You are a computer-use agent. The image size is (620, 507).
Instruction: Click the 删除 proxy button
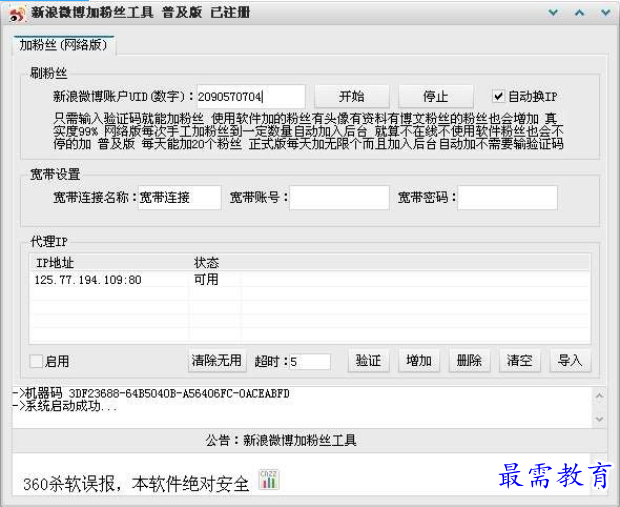point(469,360)
